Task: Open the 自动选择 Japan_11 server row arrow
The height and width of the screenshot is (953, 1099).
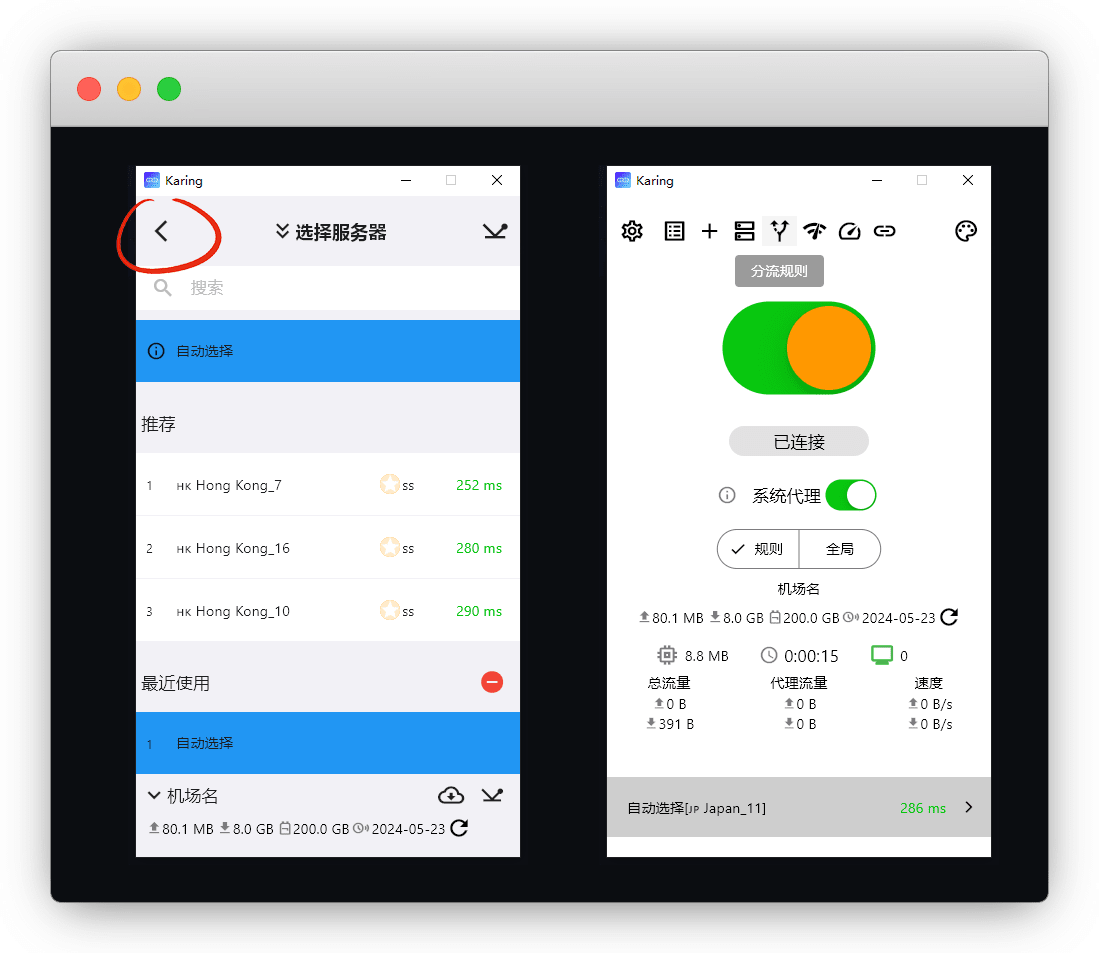Action: (968, 807)
